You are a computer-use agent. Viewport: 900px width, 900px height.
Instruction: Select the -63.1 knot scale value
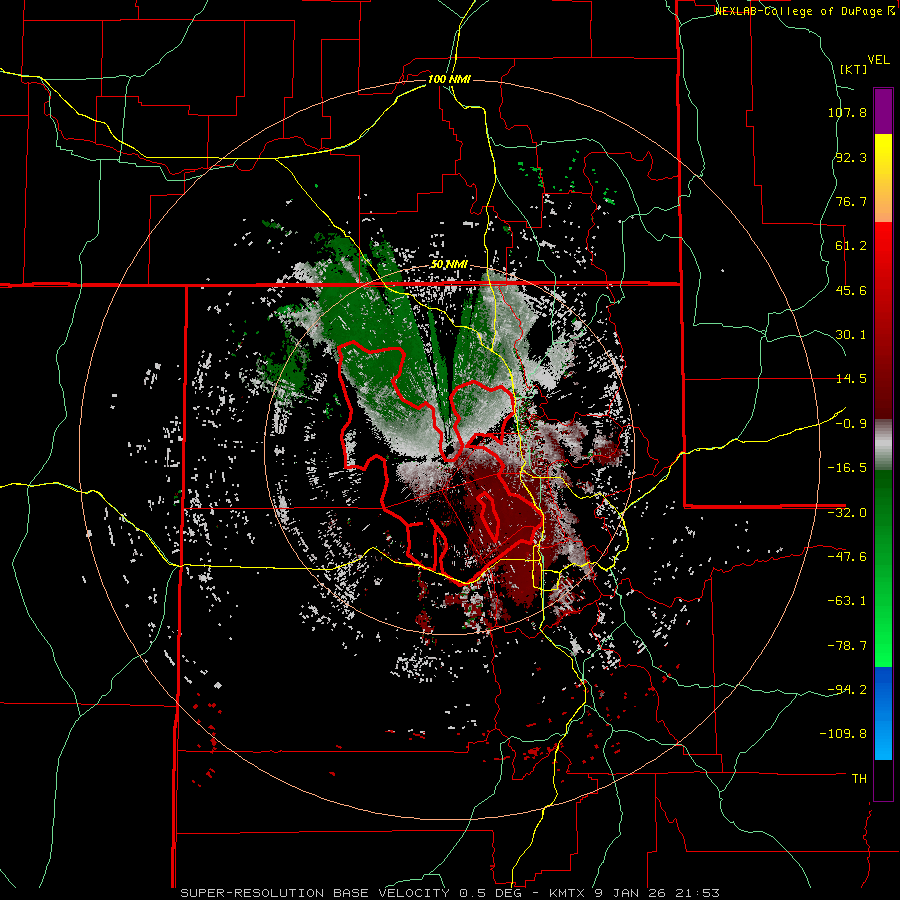[x=847, y=601]
